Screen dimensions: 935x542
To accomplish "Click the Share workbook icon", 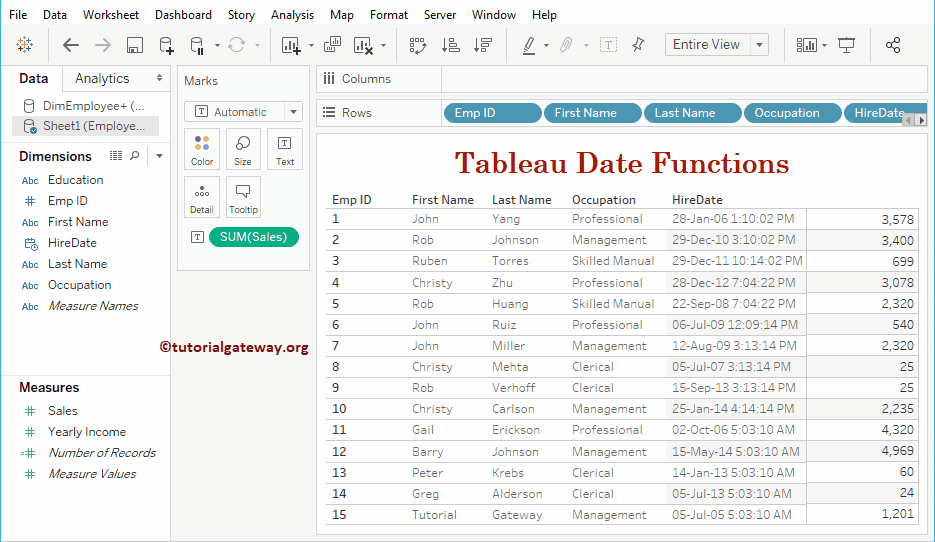I will (893, 45).
